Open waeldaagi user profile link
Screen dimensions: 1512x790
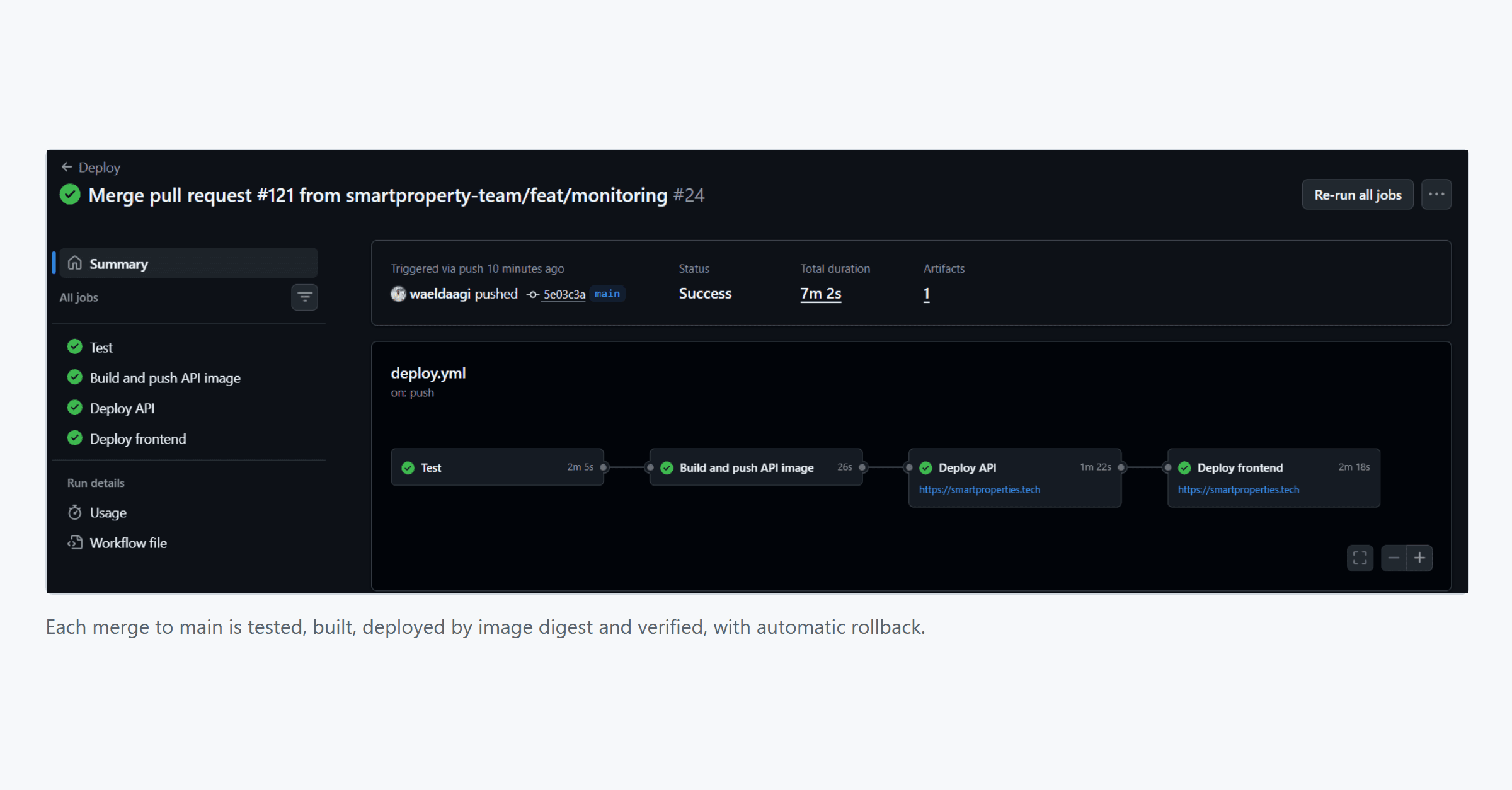coord(440,294)
